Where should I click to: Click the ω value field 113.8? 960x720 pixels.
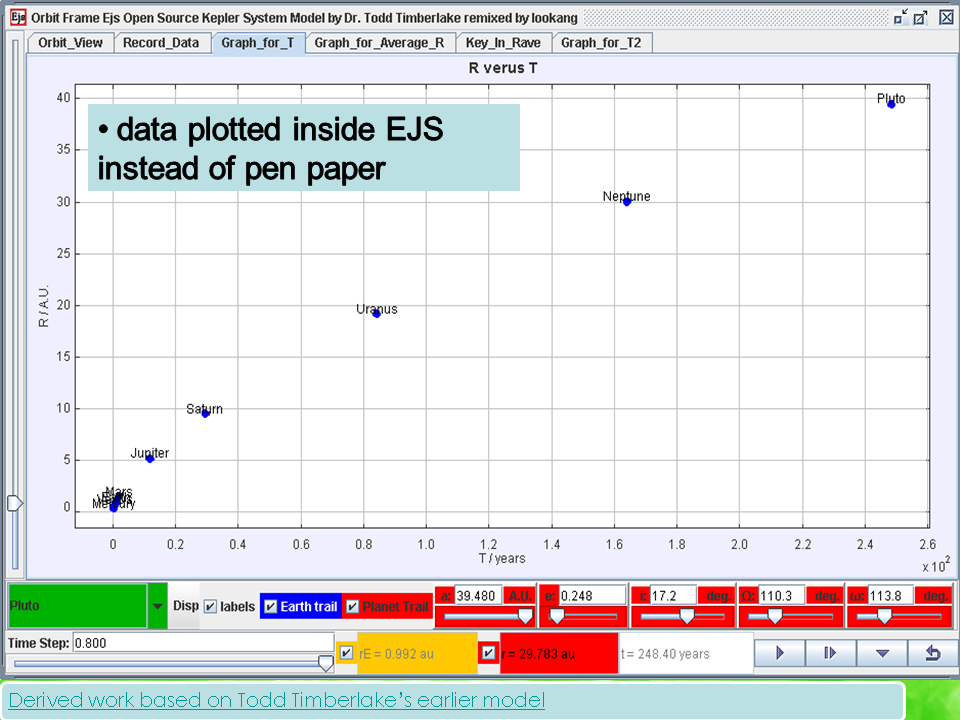[x=890, y=596]
